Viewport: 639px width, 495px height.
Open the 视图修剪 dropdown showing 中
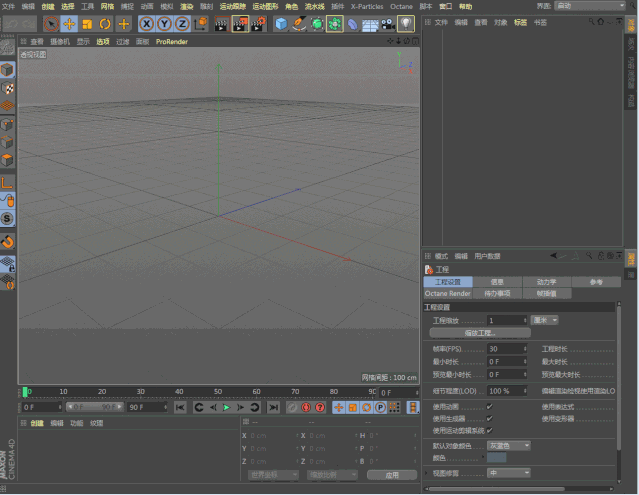pos(509,473)
